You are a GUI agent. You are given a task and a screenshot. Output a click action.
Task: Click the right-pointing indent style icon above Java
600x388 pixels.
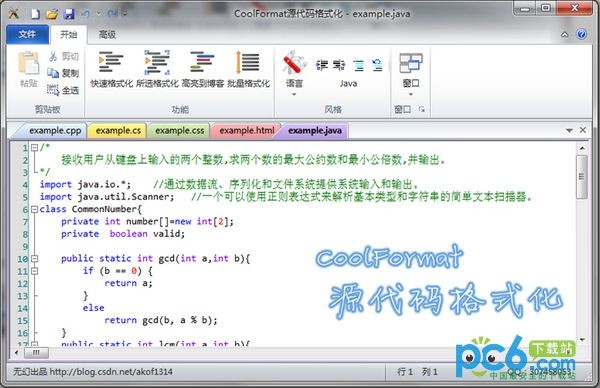339,65
